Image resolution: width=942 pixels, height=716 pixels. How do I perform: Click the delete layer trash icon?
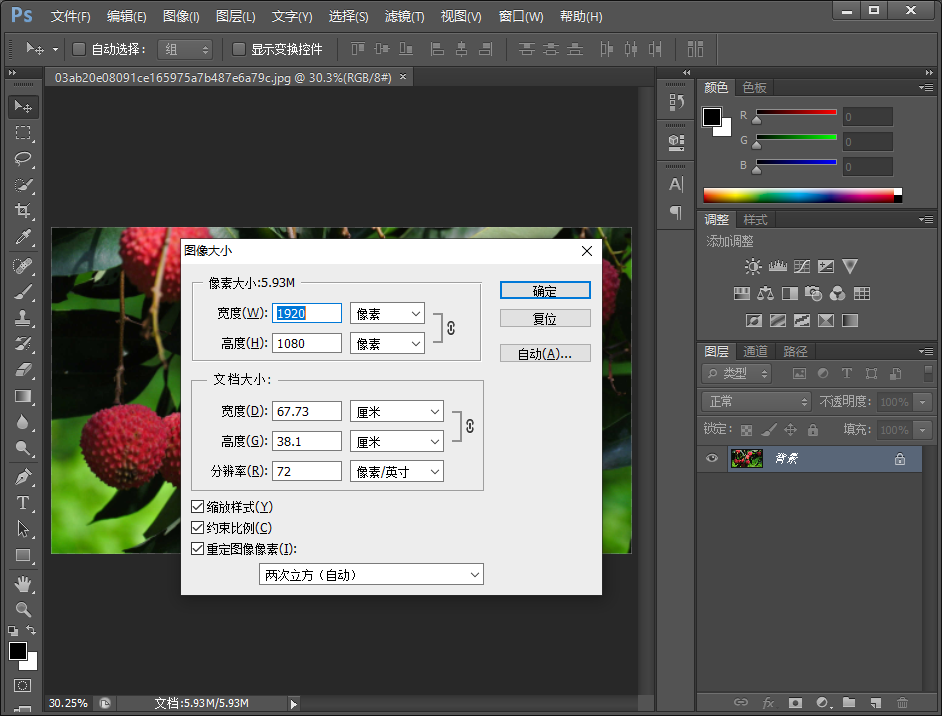(x=902, y=703)
